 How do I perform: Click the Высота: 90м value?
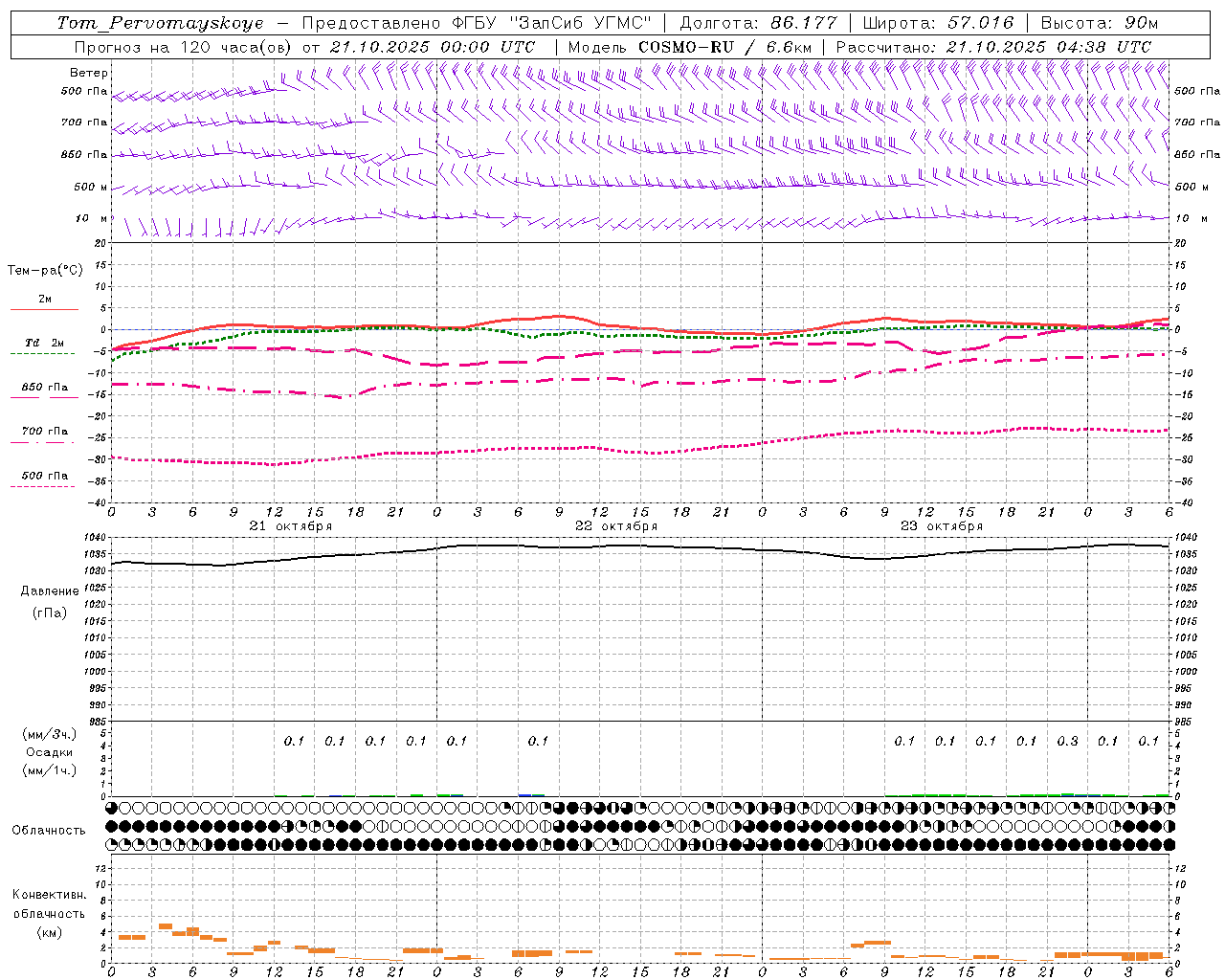tap(1099, 23)
